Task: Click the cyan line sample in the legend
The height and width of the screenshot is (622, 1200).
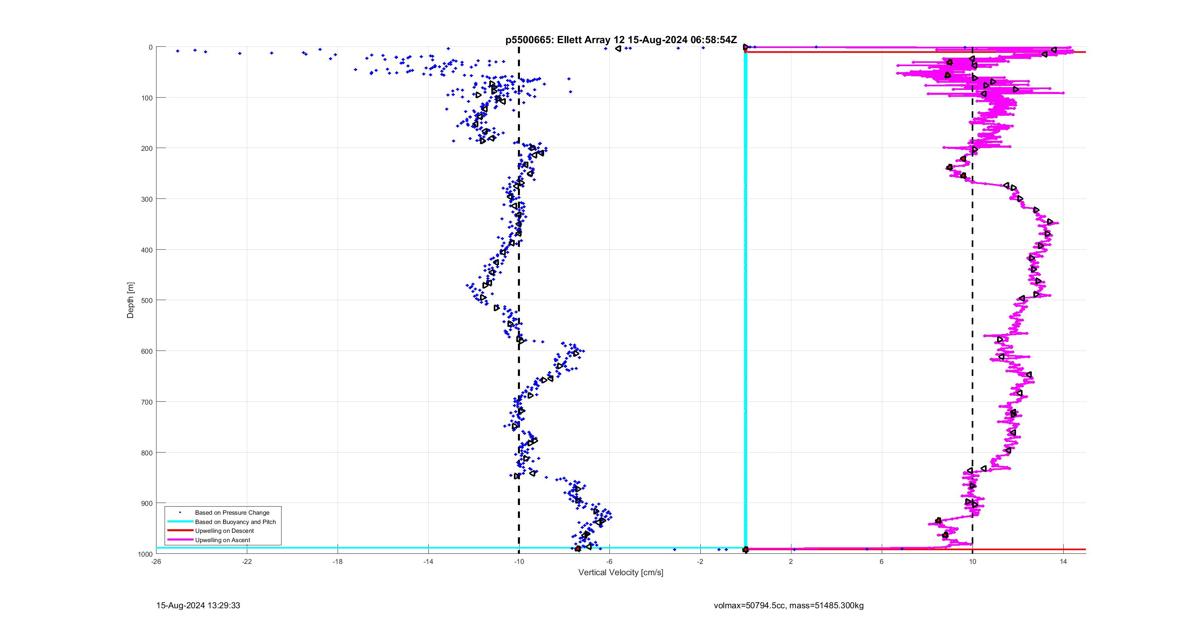Action: coord(178,522)
